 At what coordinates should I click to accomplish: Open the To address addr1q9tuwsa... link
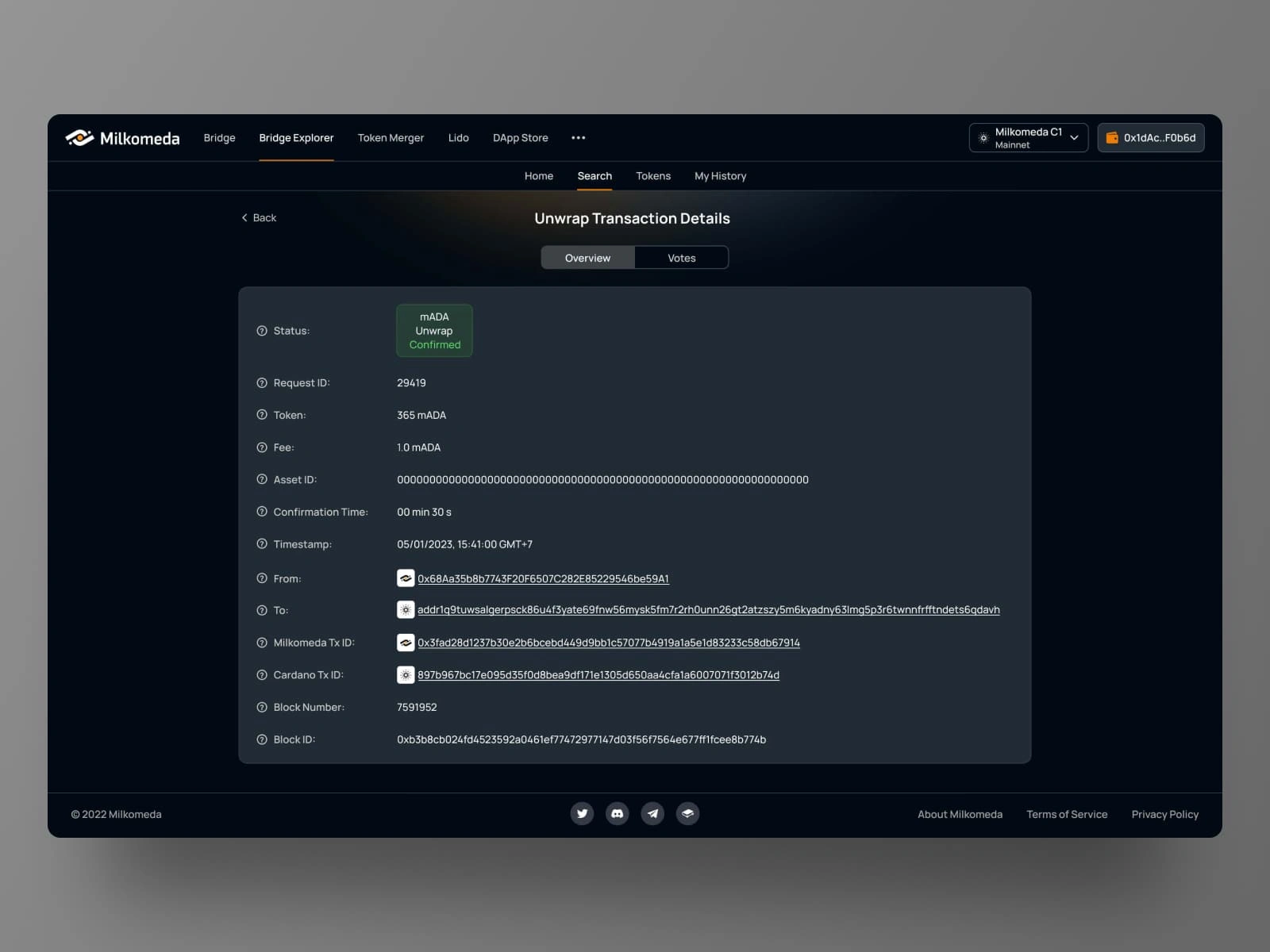pyautogui.click(x=709, y=610)
